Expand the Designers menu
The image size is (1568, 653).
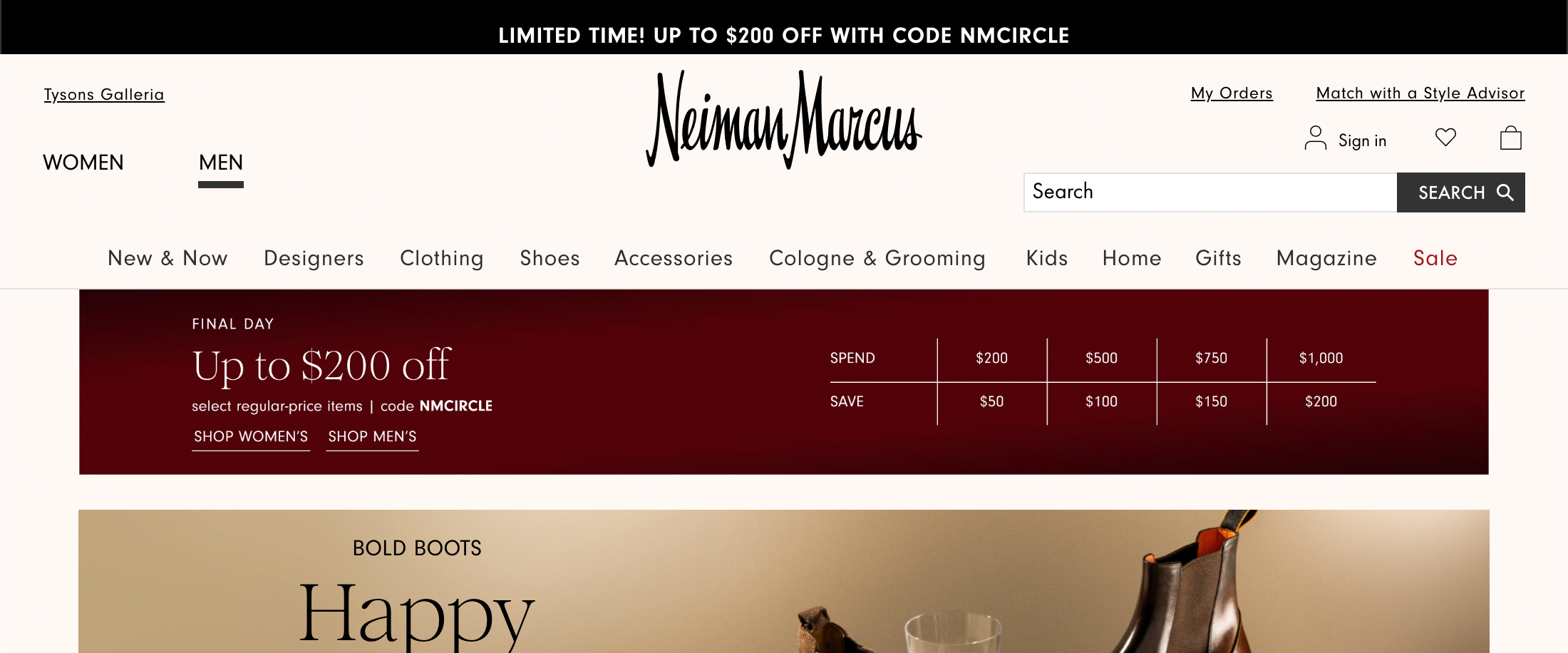(314, 258)
